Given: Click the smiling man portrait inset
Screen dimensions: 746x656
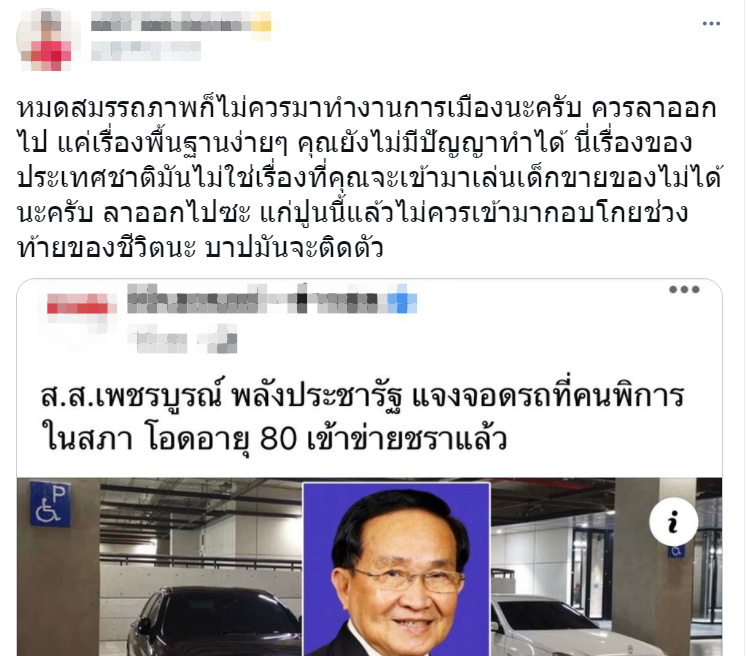Looking at the screenshot, I should [x=397, y=569].
